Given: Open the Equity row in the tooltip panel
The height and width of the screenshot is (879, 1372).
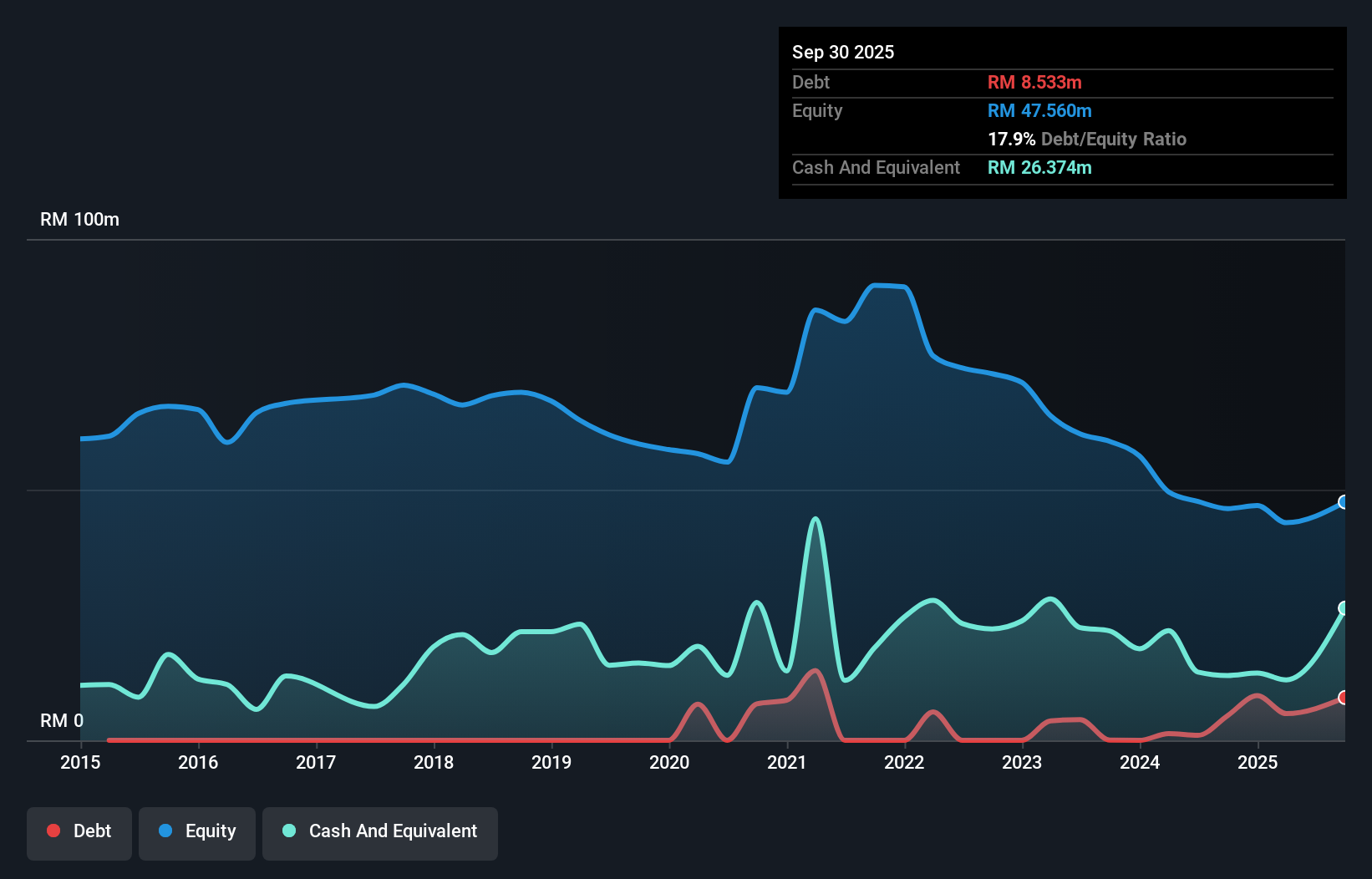Looking at the screenshot, I should (817, 110).
